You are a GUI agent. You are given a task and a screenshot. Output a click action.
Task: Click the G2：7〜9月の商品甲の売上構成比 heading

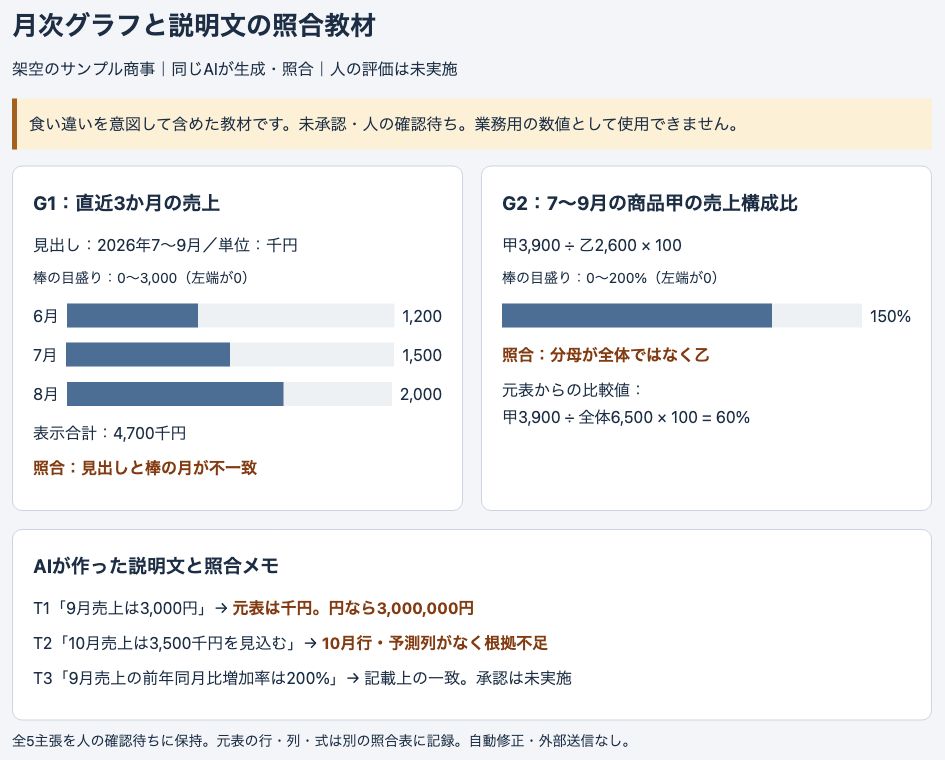click(x=650, y=203)
